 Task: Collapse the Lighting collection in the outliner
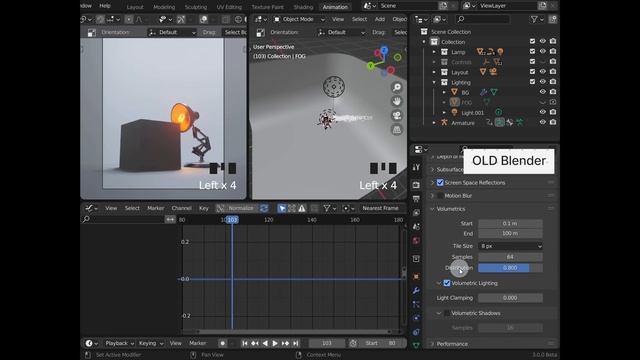point(434,82)
